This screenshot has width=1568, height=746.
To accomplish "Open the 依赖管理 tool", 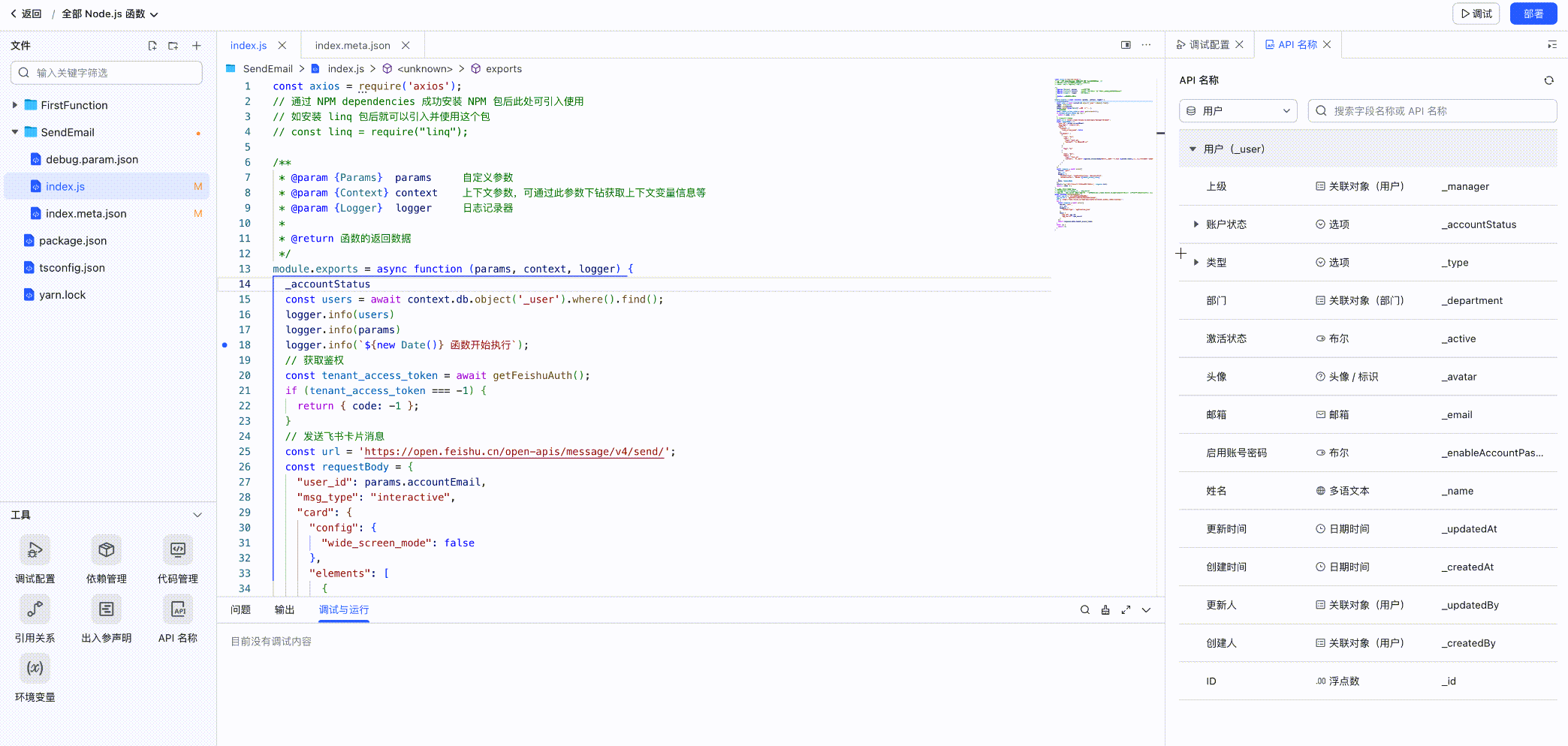I will [106, 550].
